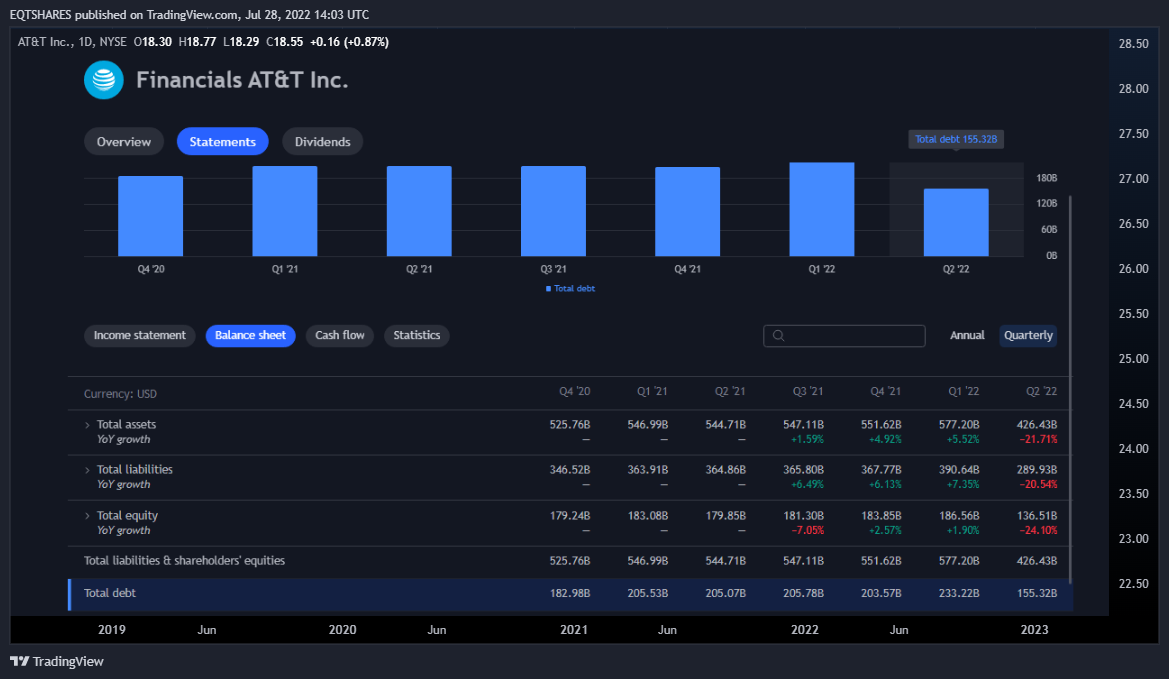Open the Overview tab
Screen dimensions: 1169x679
[124, 142]
